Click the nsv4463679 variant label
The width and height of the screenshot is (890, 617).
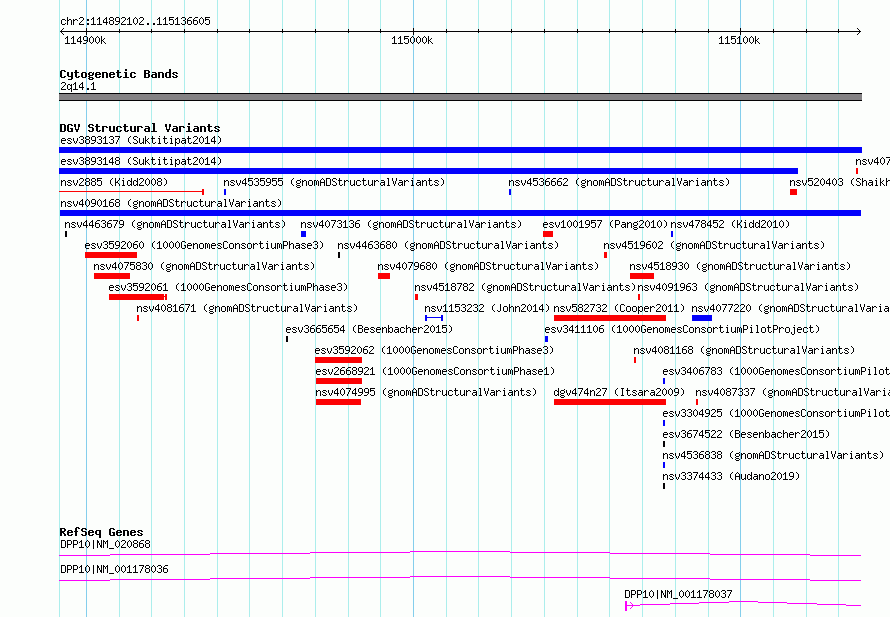[175, 224]
